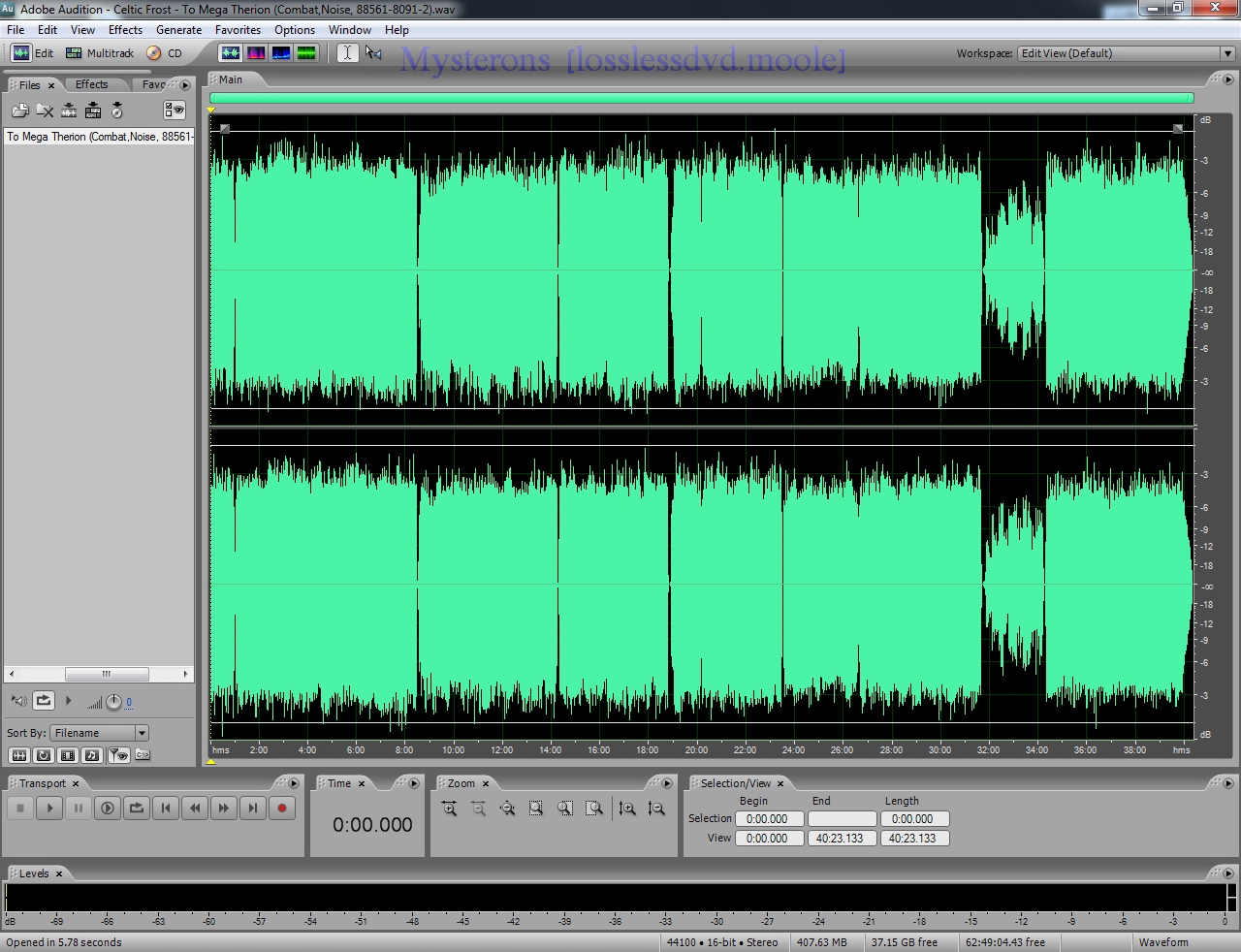This screenshot has height=952, width=1241.
Task: Click the red Record button
Action: click(x=282, y=808)
